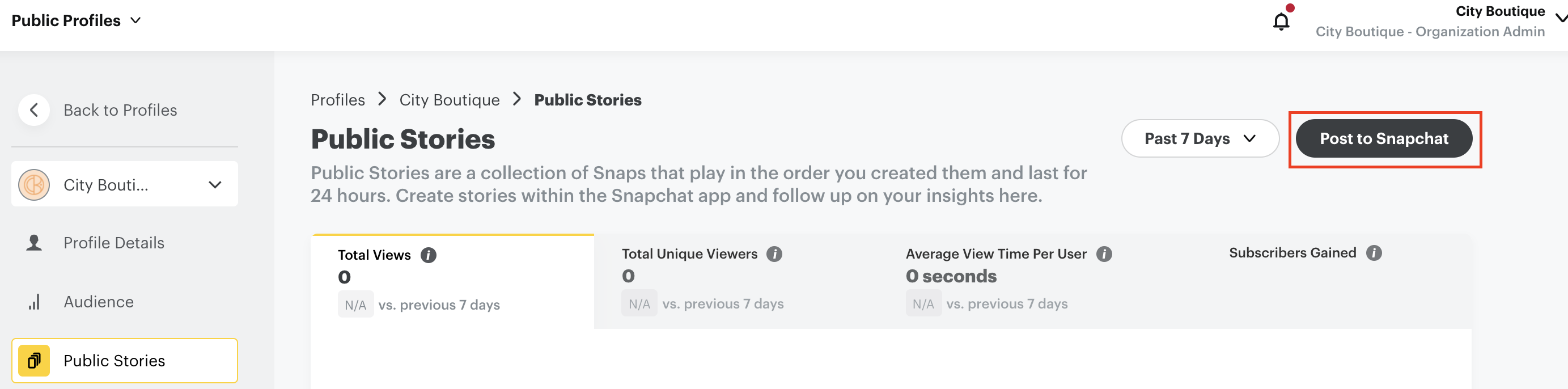This screenshot has width=1568, height=389.
Task: Click the Audience bar-chart icon
Action: coord(34,301)
